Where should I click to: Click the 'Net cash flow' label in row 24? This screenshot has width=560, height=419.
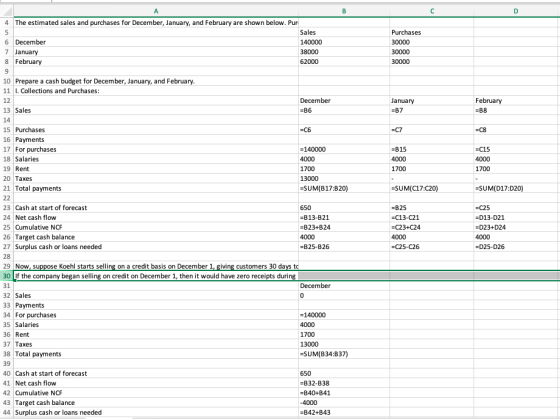coord(36,218)
